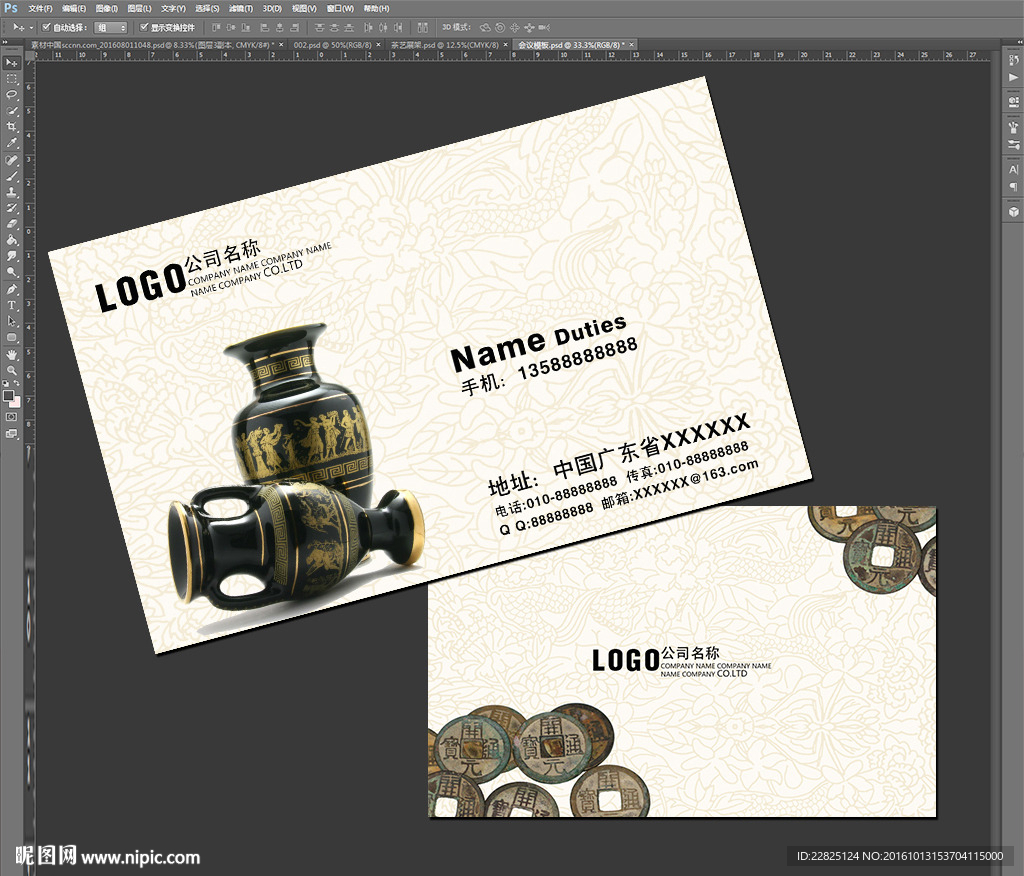Open the Brush Presets panel icon
Screen dimensions: 1024x876
(x=1014, y=127)
